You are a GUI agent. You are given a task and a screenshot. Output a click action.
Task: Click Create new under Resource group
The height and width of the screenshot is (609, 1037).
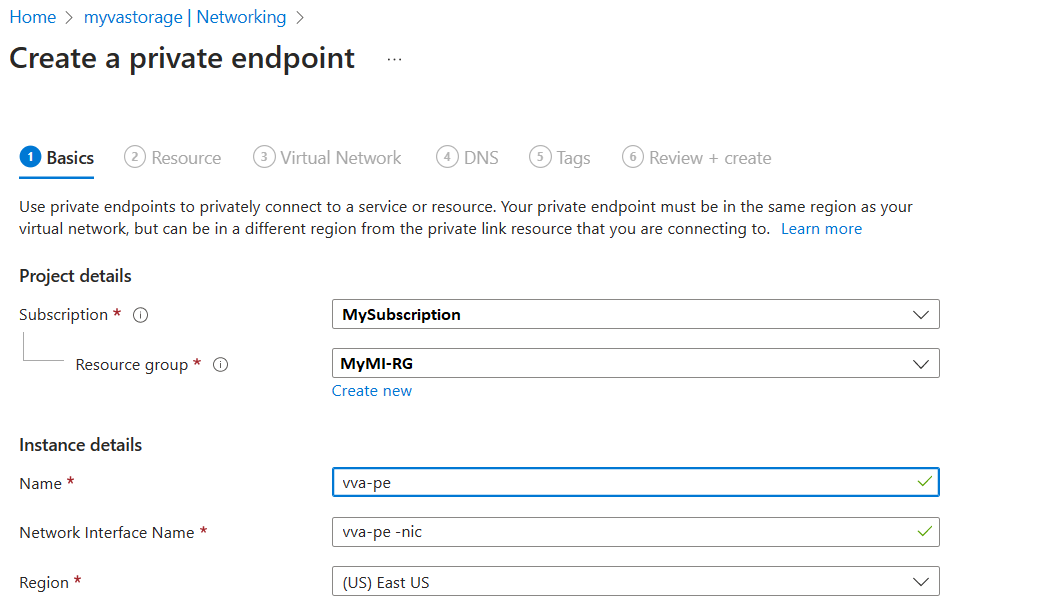(372, 390)
